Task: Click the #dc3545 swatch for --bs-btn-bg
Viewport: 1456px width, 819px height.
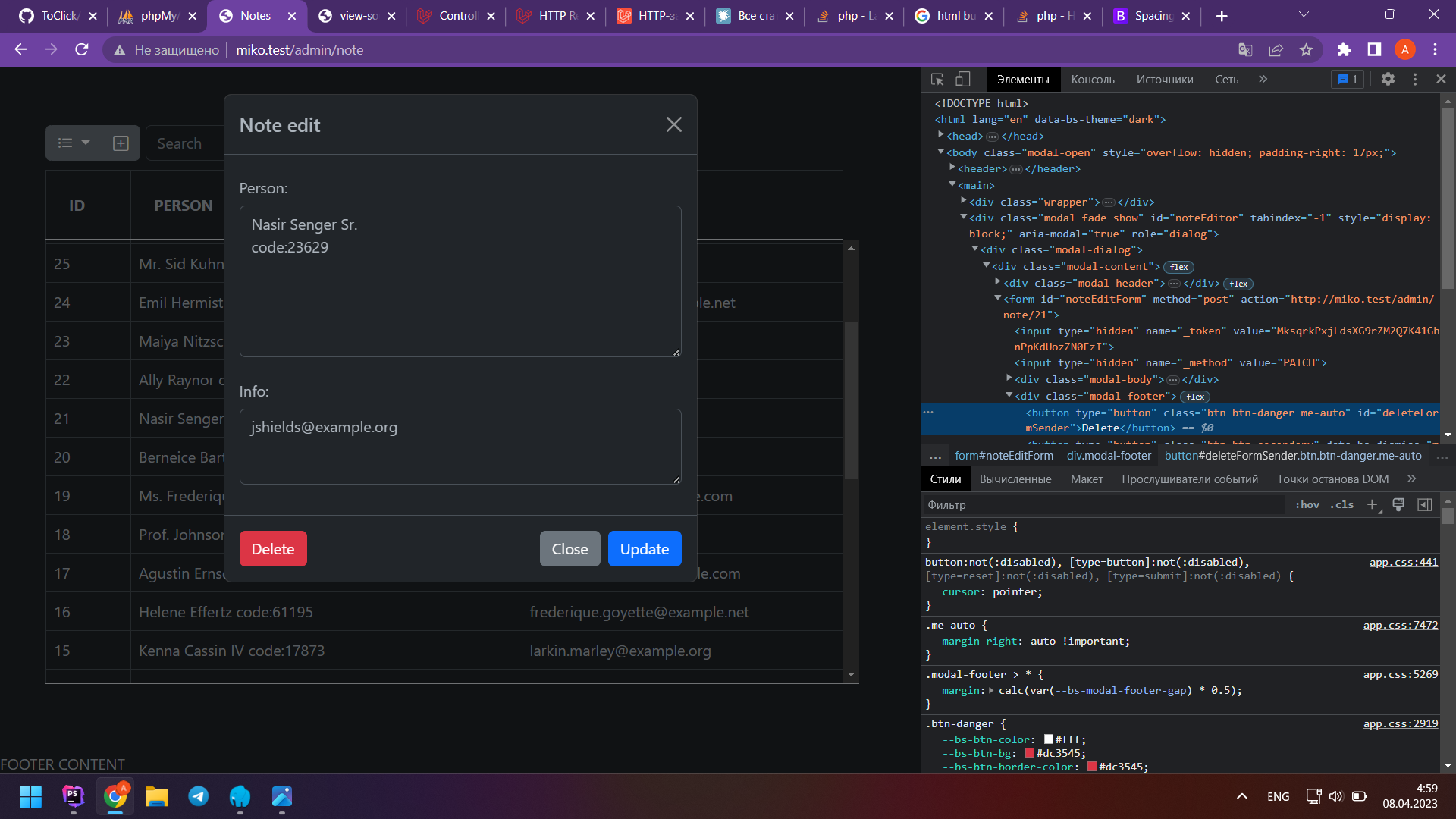Action: tap(1030, 754)
